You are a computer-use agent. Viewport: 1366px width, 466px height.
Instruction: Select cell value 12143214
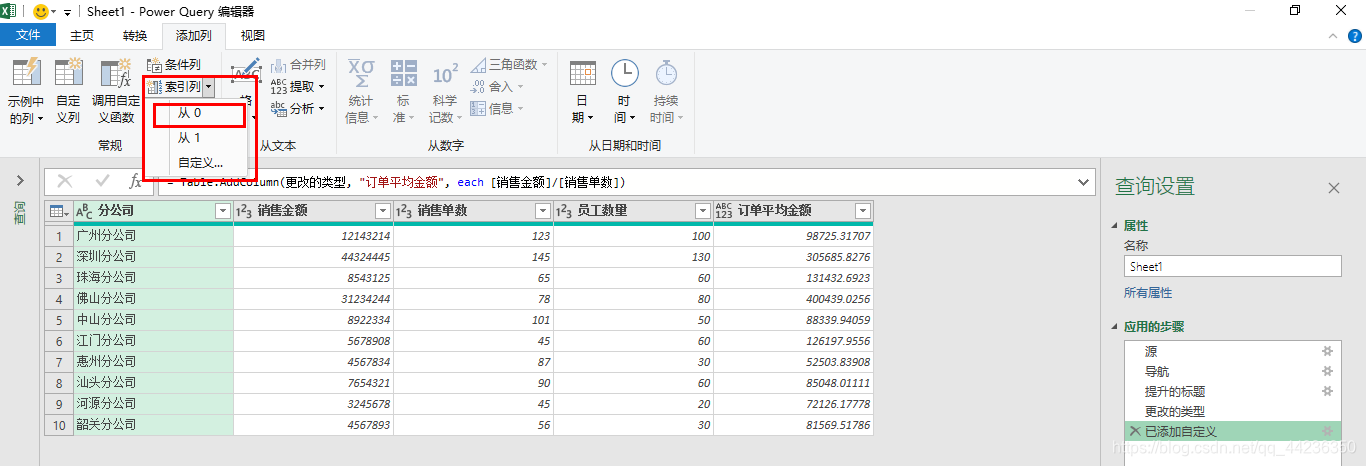click(313, 236)
